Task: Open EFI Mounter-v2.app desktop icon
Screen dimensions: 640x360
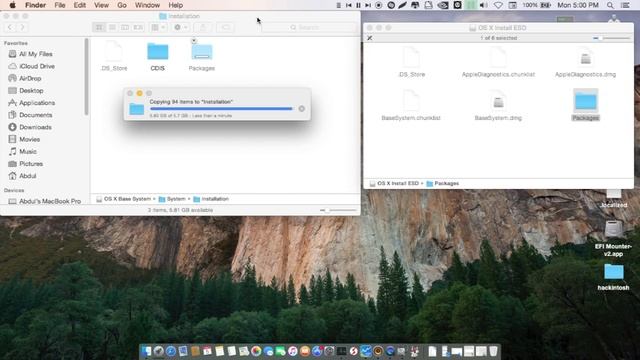Action: (x=613, y=239)
